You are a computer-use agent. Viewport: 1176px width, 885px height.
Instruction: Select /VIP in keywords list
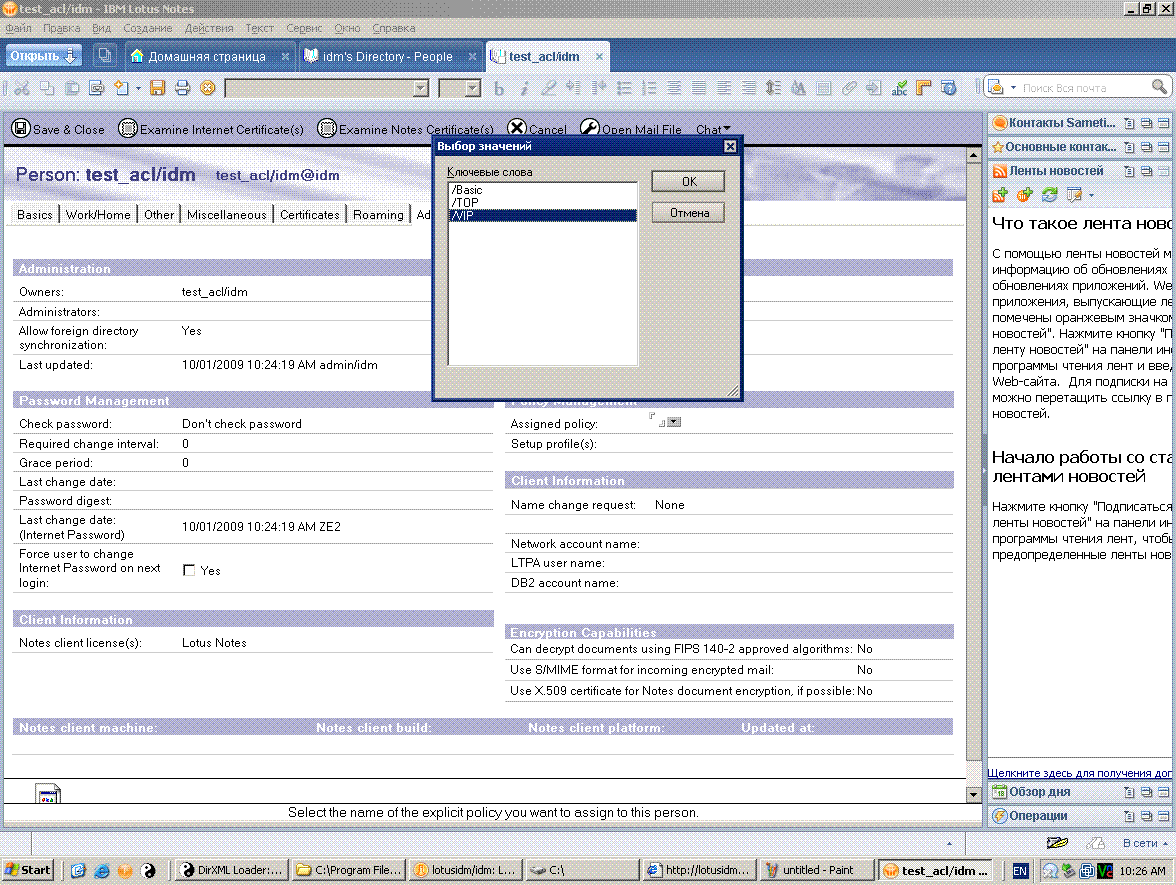[x=542, y=215]
